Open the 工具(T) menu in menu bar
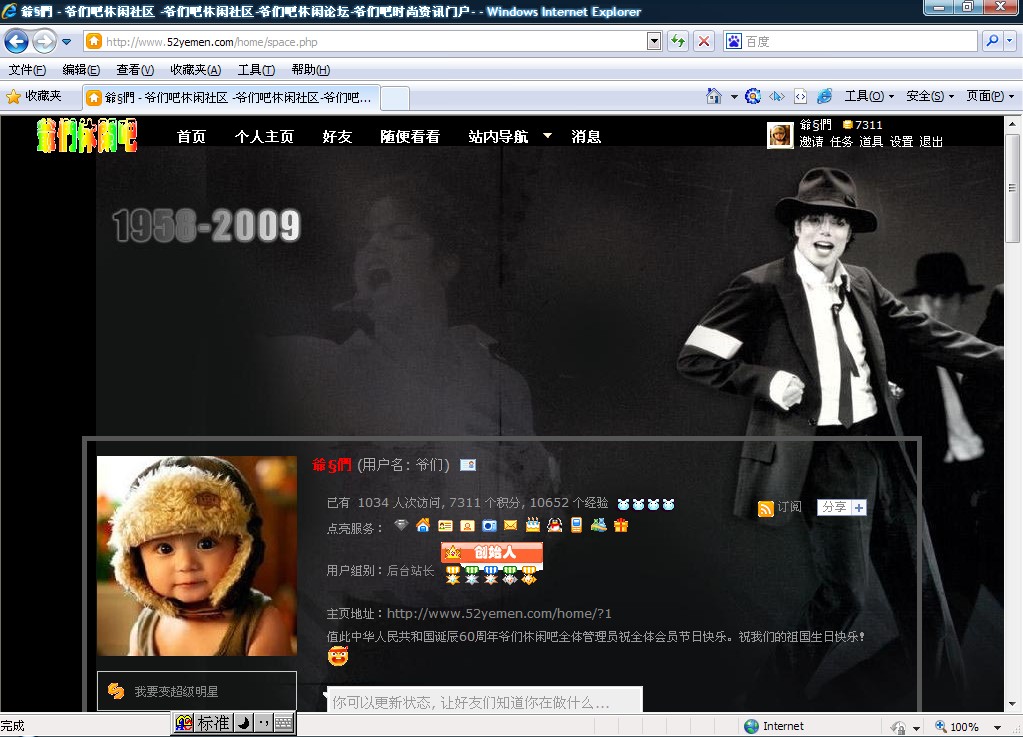 tap(256, 70)
